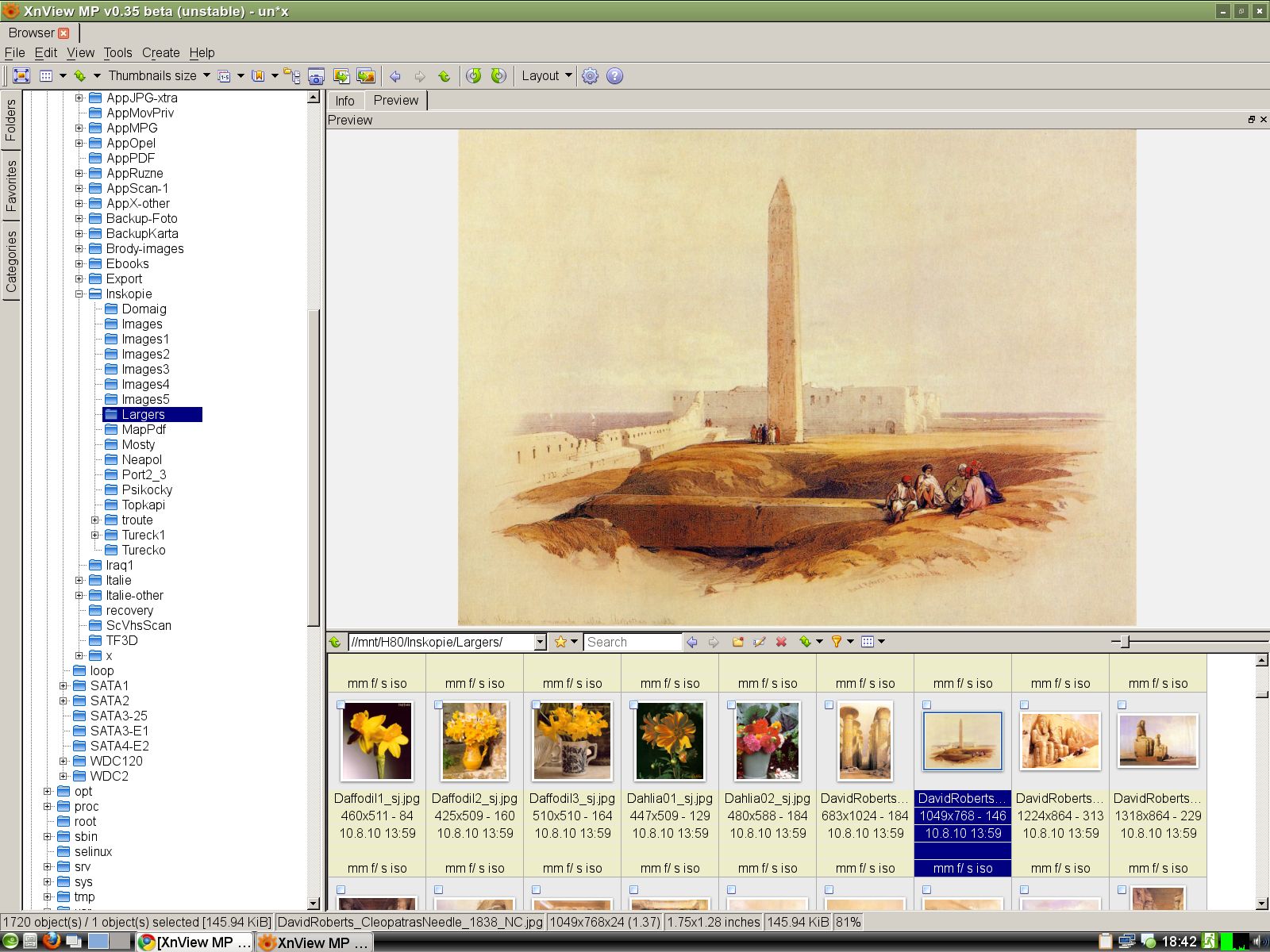
Task: Click the screen capture camera icon
Action: tap(316, 76)
